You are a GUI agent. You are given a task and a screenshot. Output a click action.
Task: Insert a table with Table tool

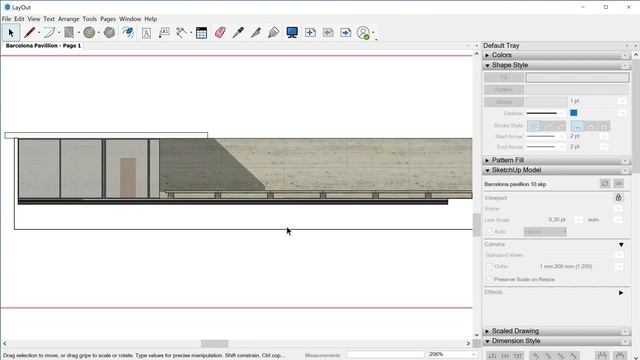(x=201, y=33)
